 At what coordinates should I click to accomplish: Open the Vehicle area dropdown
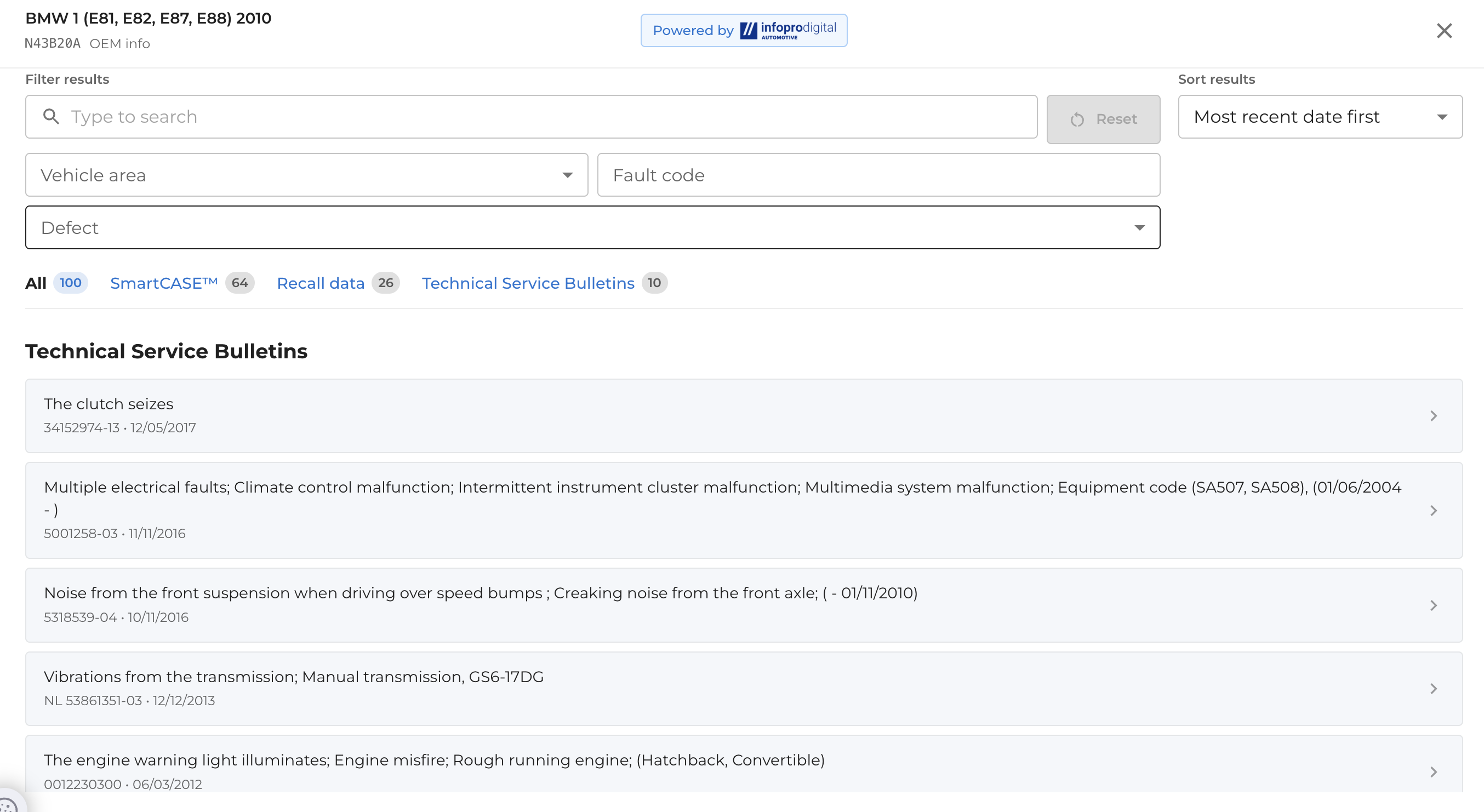coord(306,175)
